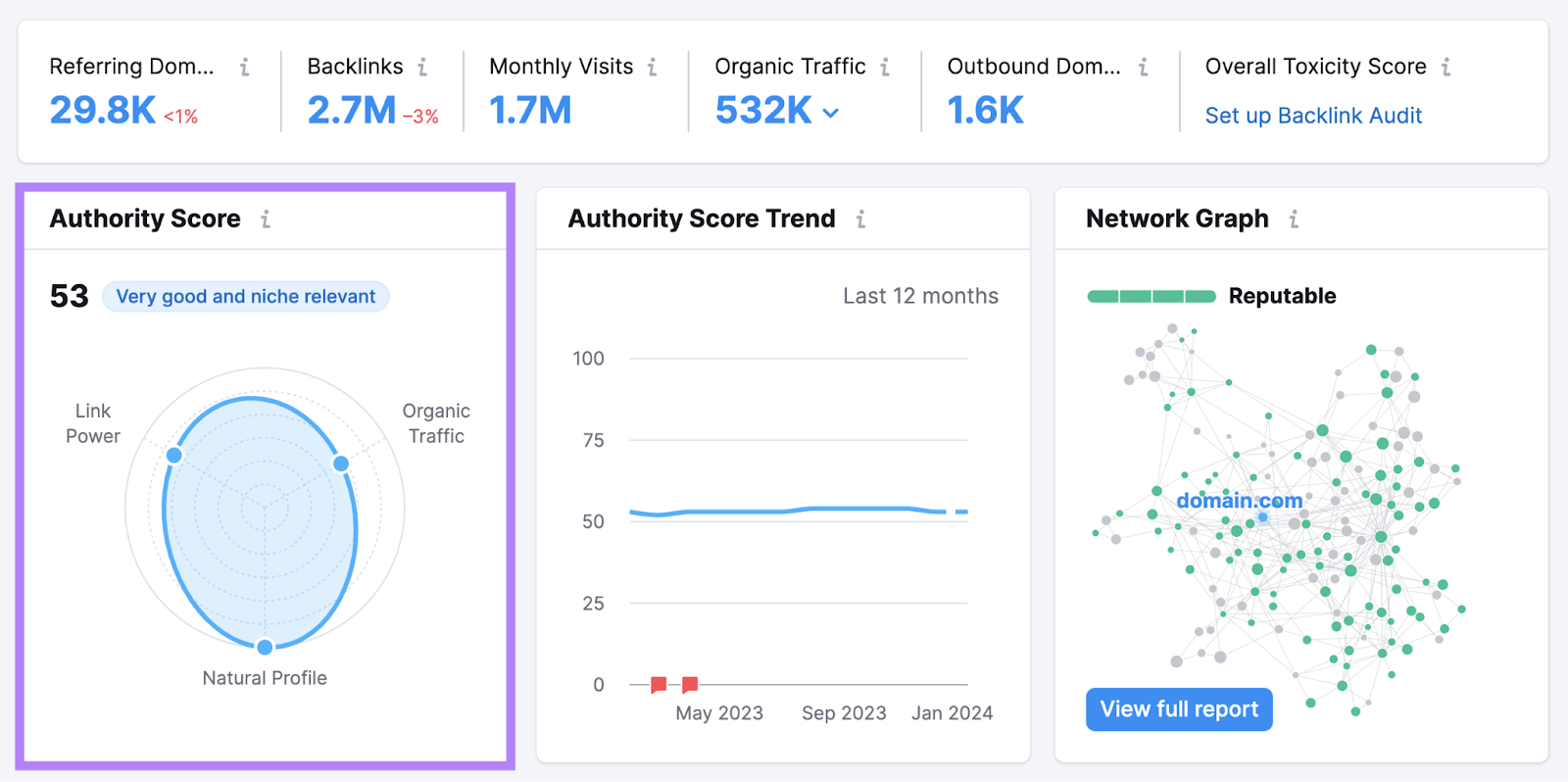Click the Outbound Domains info icon

tap(1143, 67)
